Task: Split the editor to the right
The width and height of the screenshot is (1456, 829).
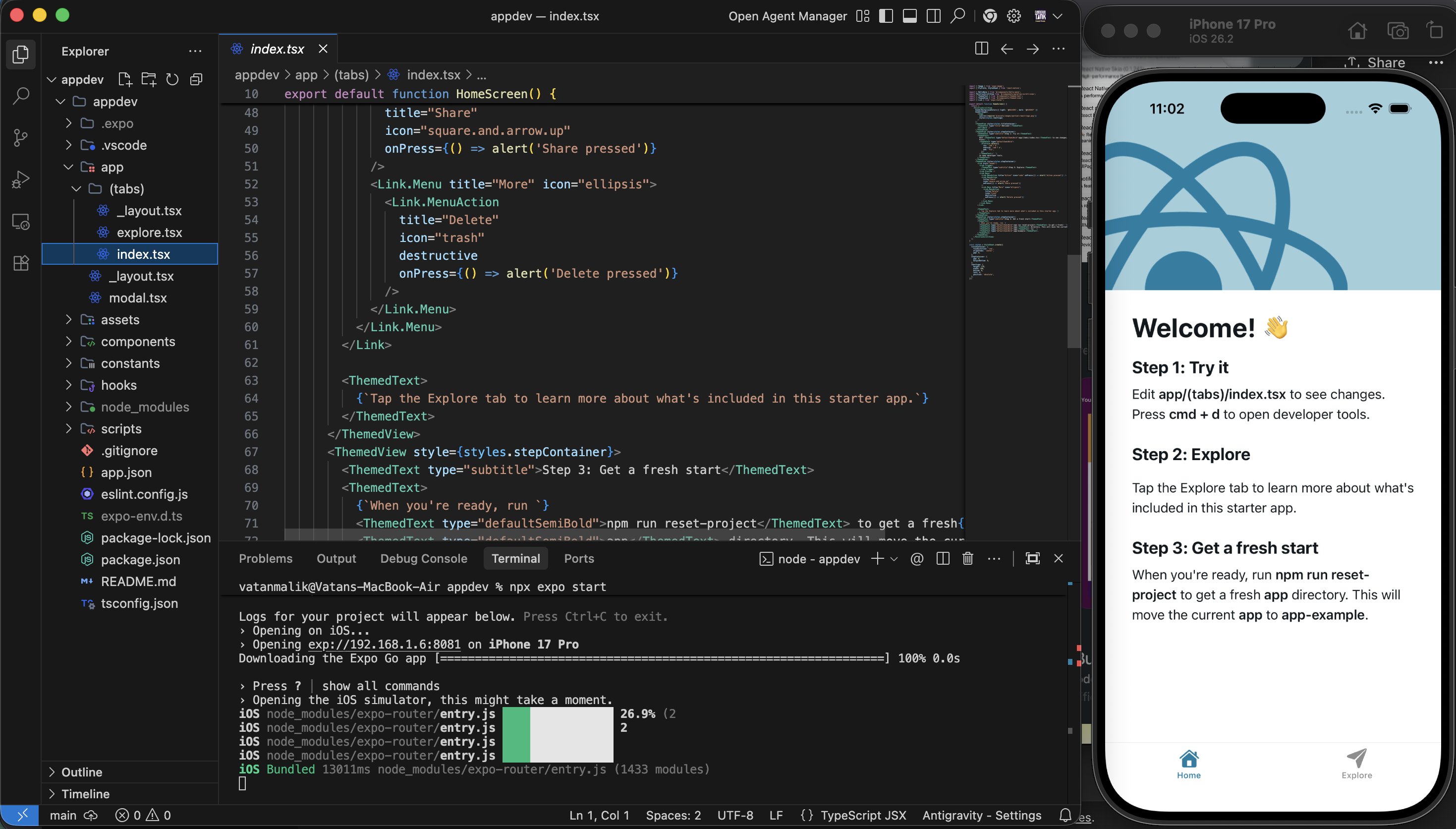Action: point(981,49)
